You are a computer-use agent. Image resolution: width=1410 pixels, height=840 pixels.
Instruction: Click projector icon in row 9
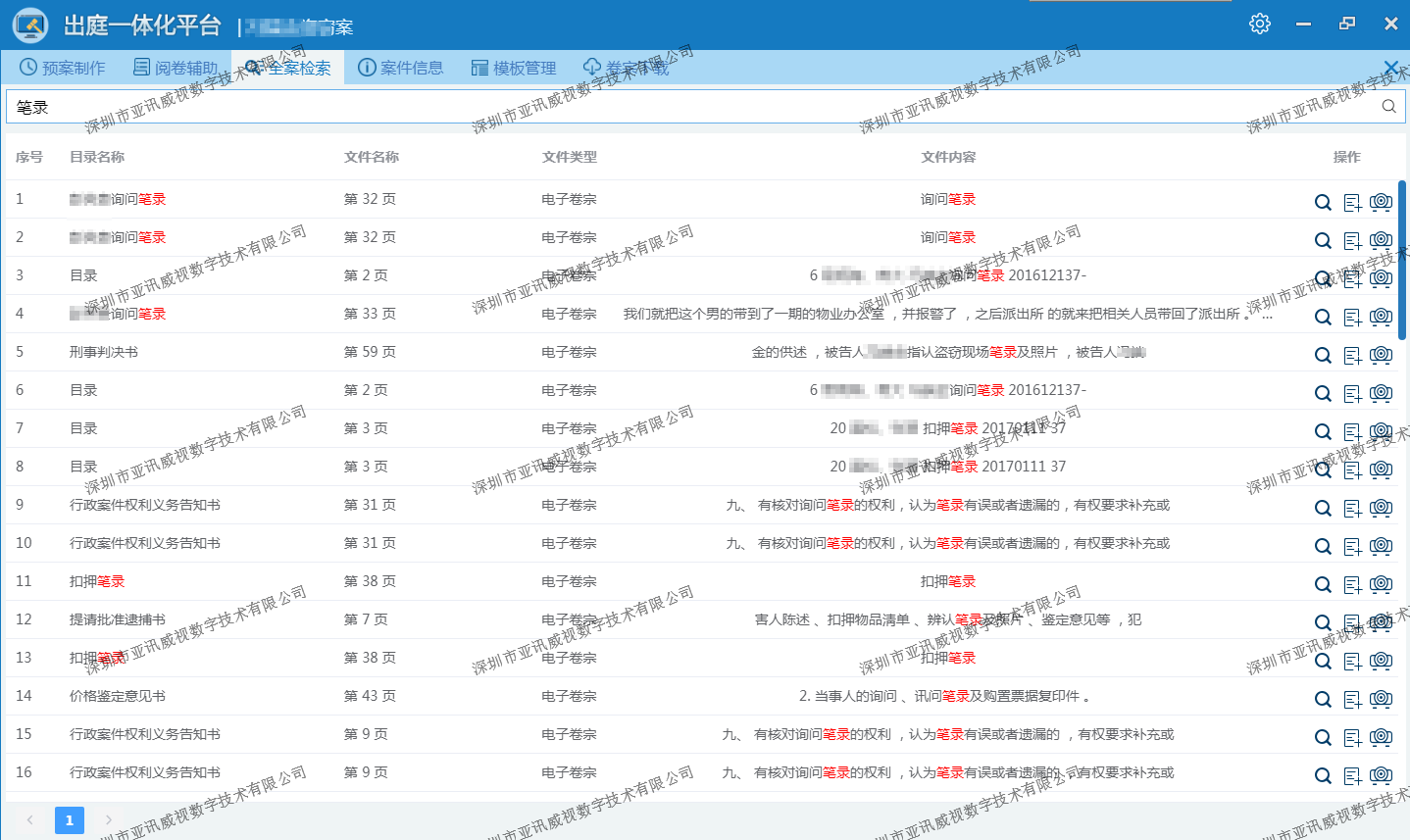1381,508
